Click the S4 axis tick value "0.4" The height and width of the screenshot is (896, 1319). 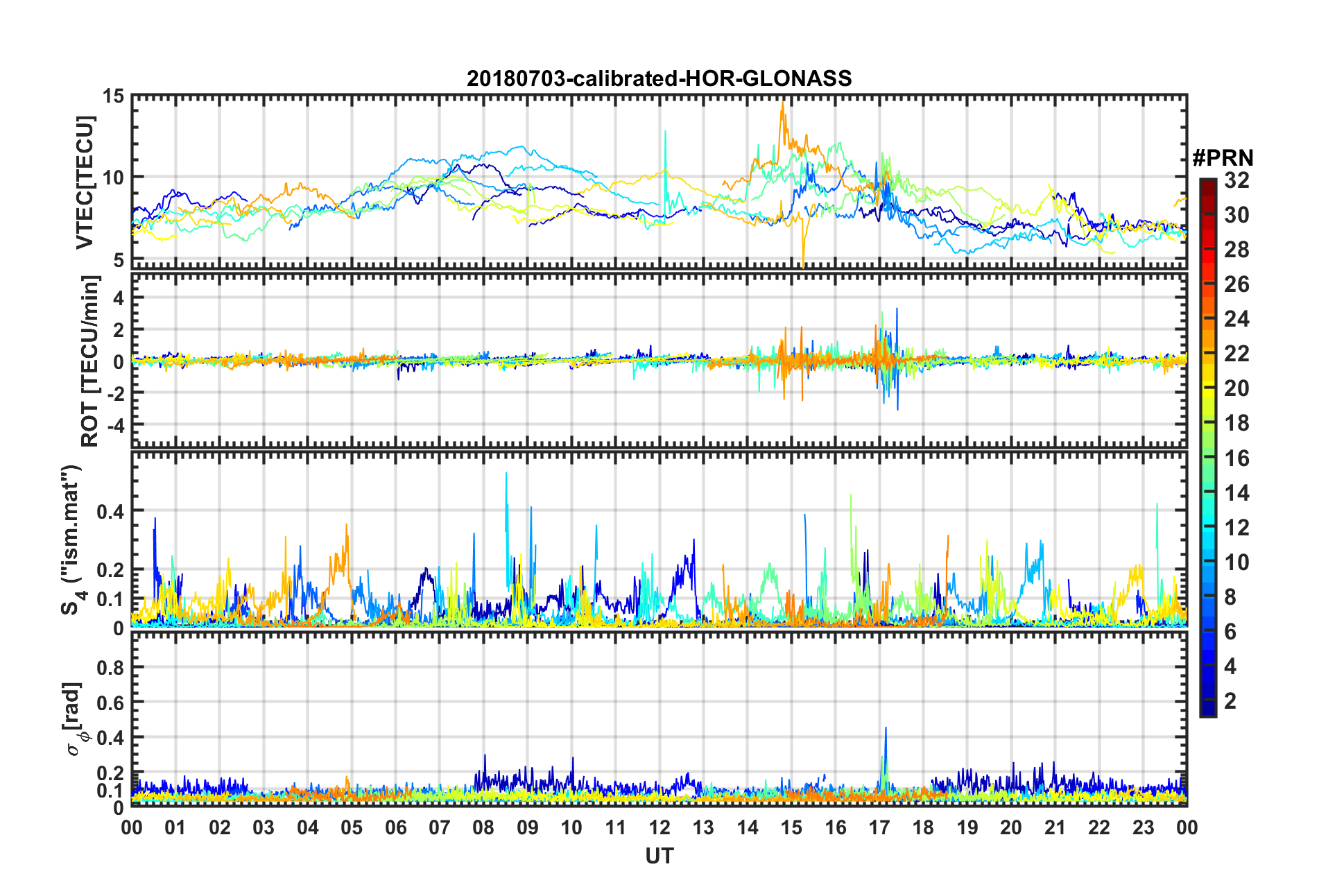pyautogui.click(x=110, y=512)
